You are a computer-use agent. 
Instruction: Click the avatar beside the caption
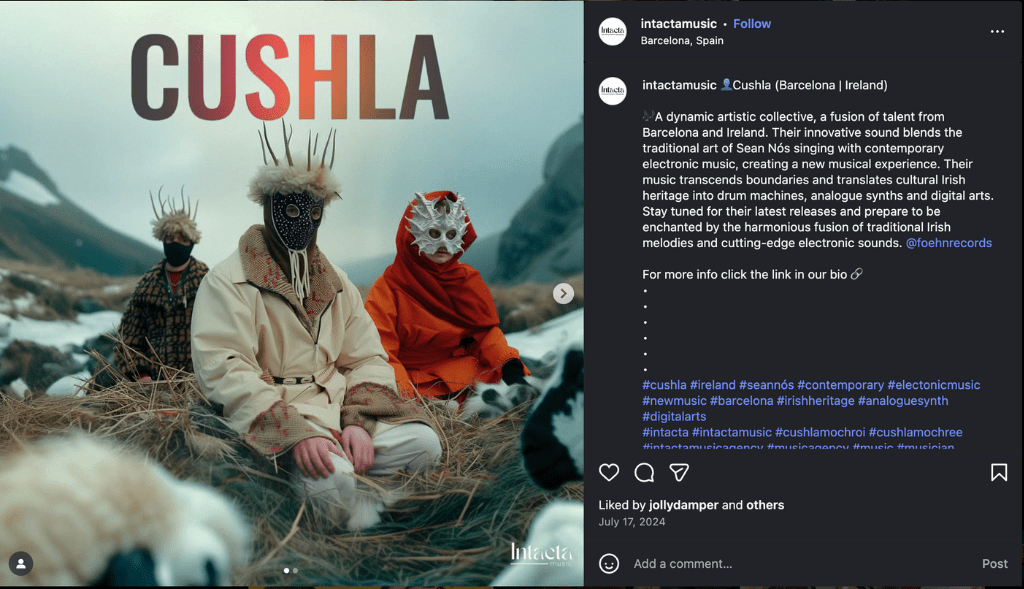(613, 91)
